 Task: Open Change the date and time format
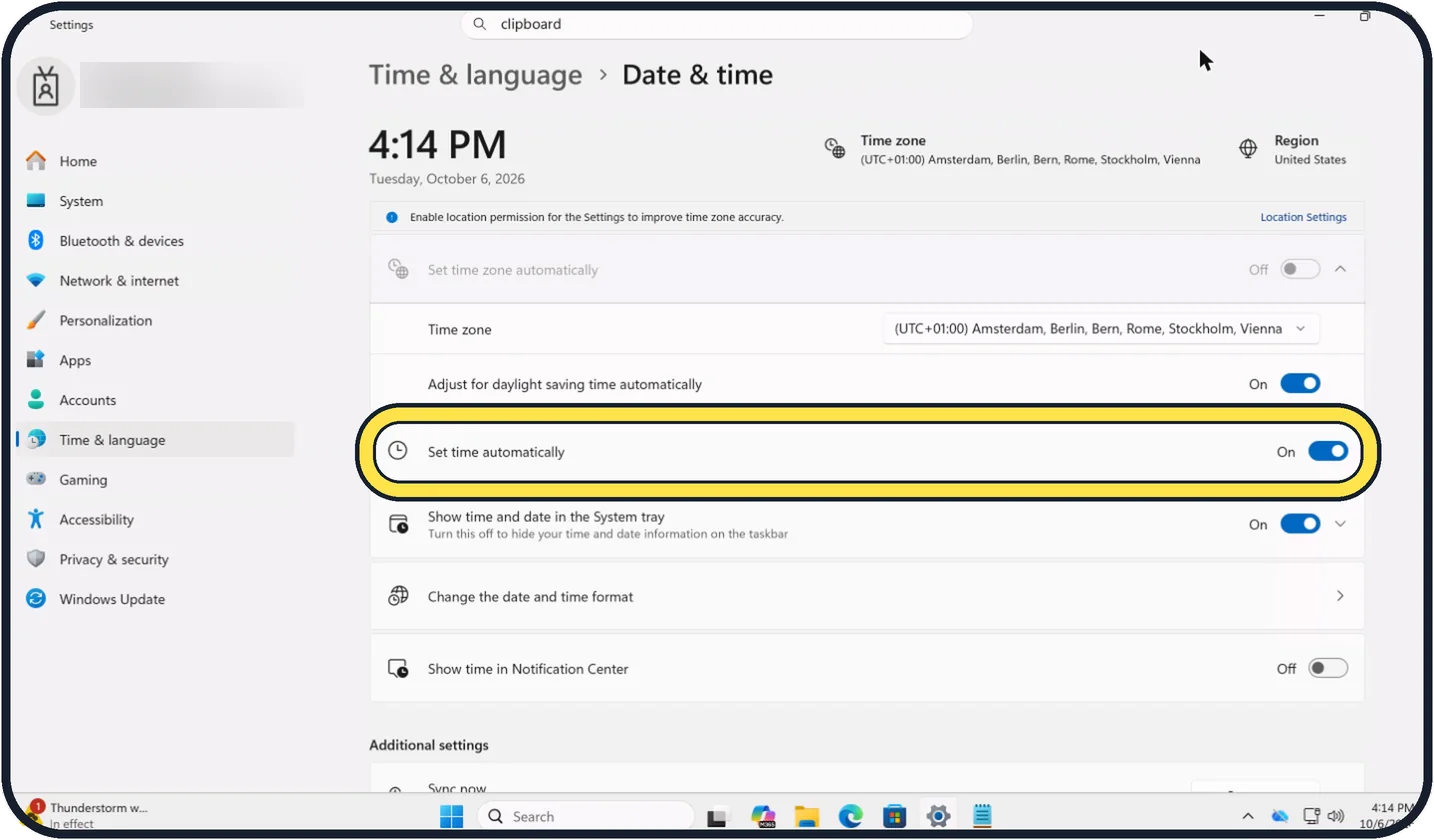867,596
